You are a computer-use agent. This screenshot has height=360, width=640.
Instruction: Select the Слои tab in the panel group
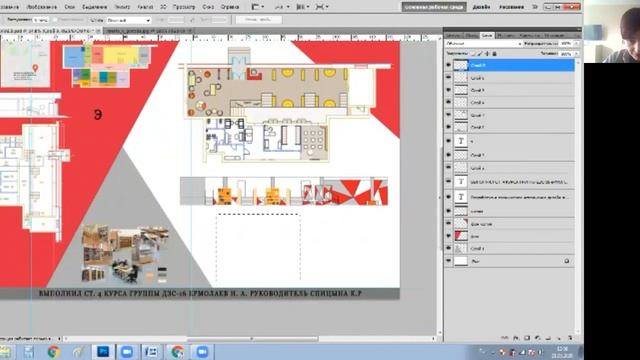click(487, 36)
